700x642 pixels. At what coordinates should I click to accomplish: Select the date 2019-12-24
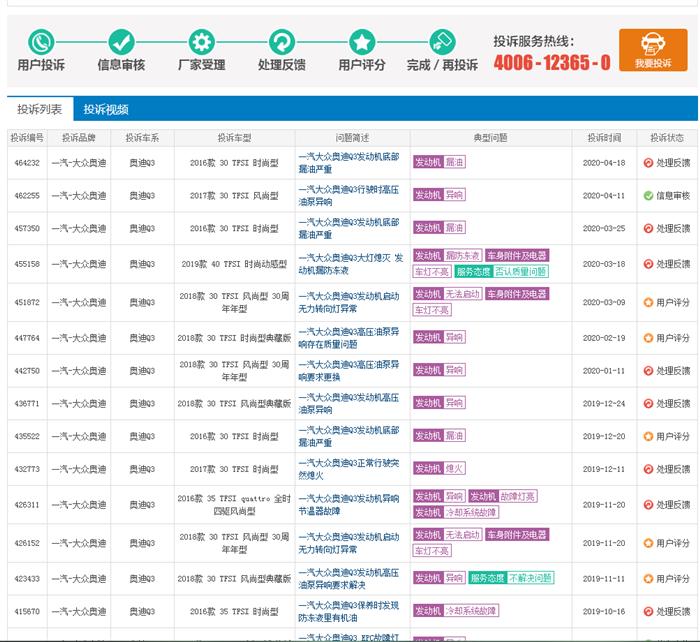[x=604, y=403]
